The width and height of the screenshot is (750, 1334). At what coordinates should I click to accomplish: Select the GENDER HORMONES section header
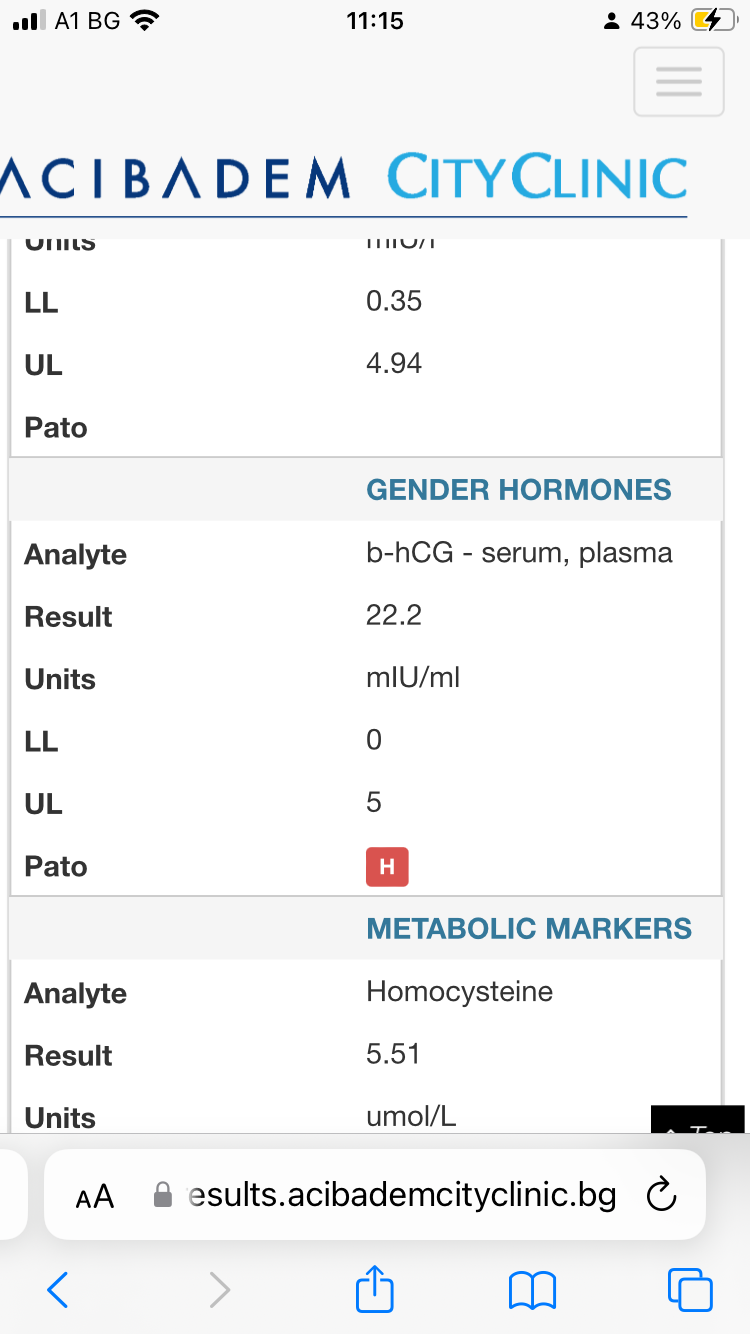[519, 490]
